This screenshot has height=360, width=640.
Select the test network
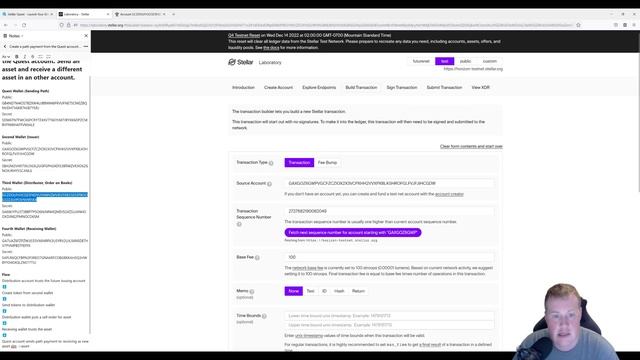444,61
